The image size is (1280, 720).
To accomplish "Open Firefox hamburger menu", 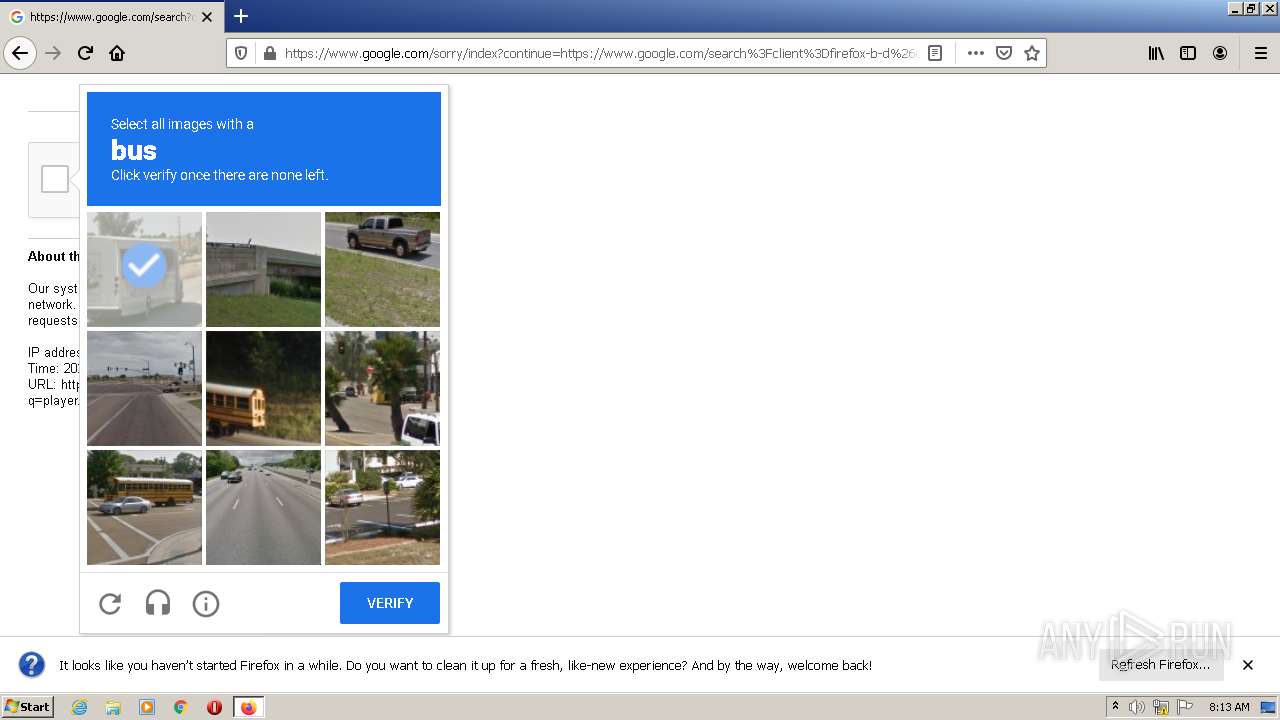I will click(1261, 53).
